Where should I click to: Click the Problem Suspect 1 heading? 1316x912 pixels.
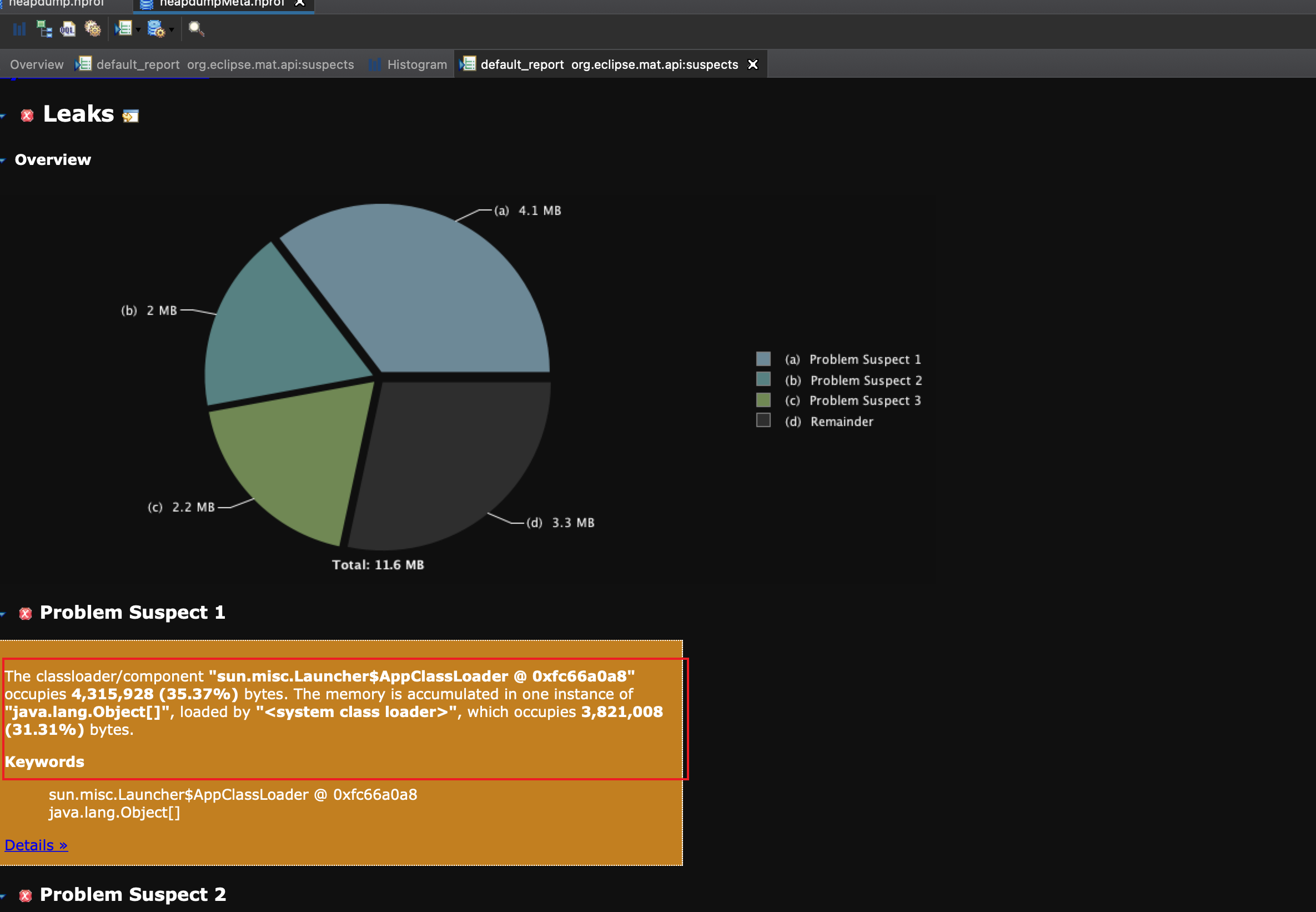pos(133,613)
